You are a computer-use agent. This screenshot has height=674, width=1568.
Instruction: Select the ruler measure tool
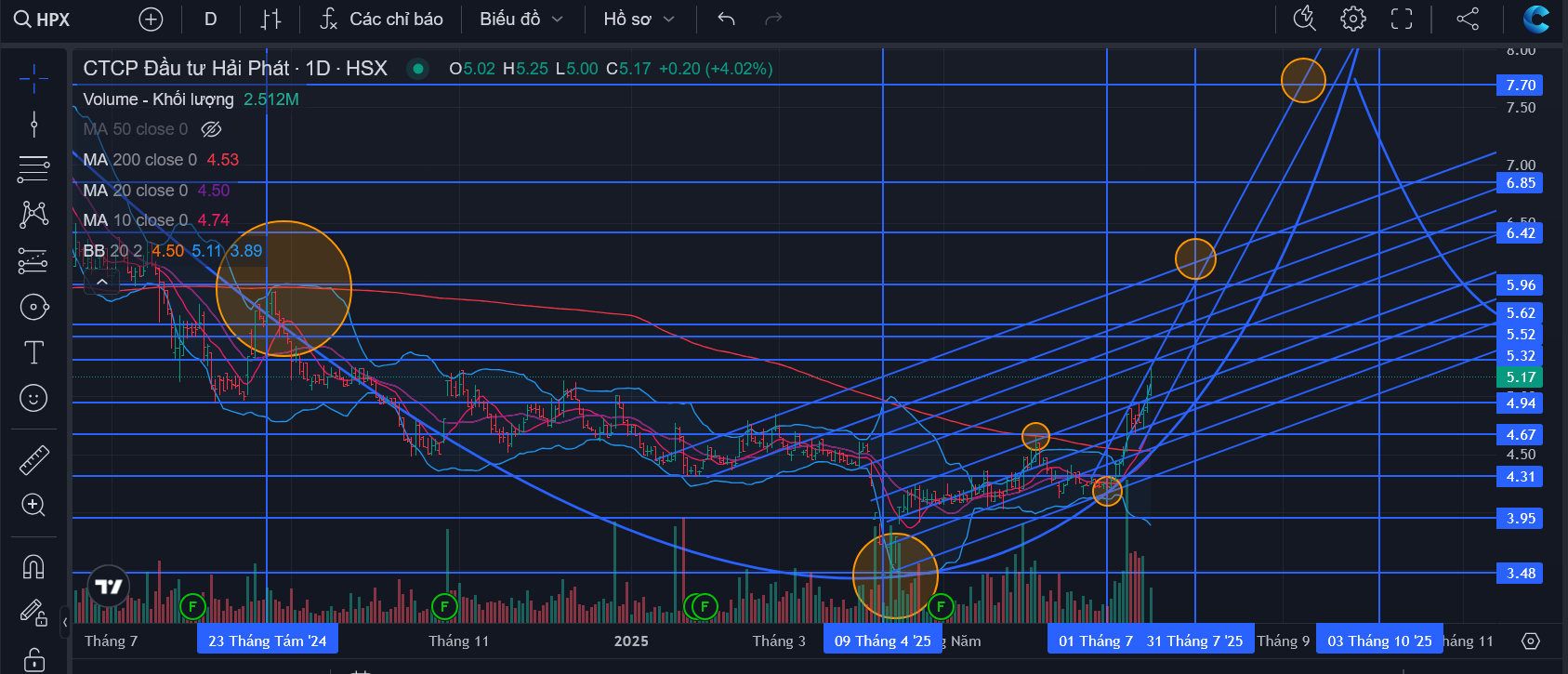(x=33, y=459)
